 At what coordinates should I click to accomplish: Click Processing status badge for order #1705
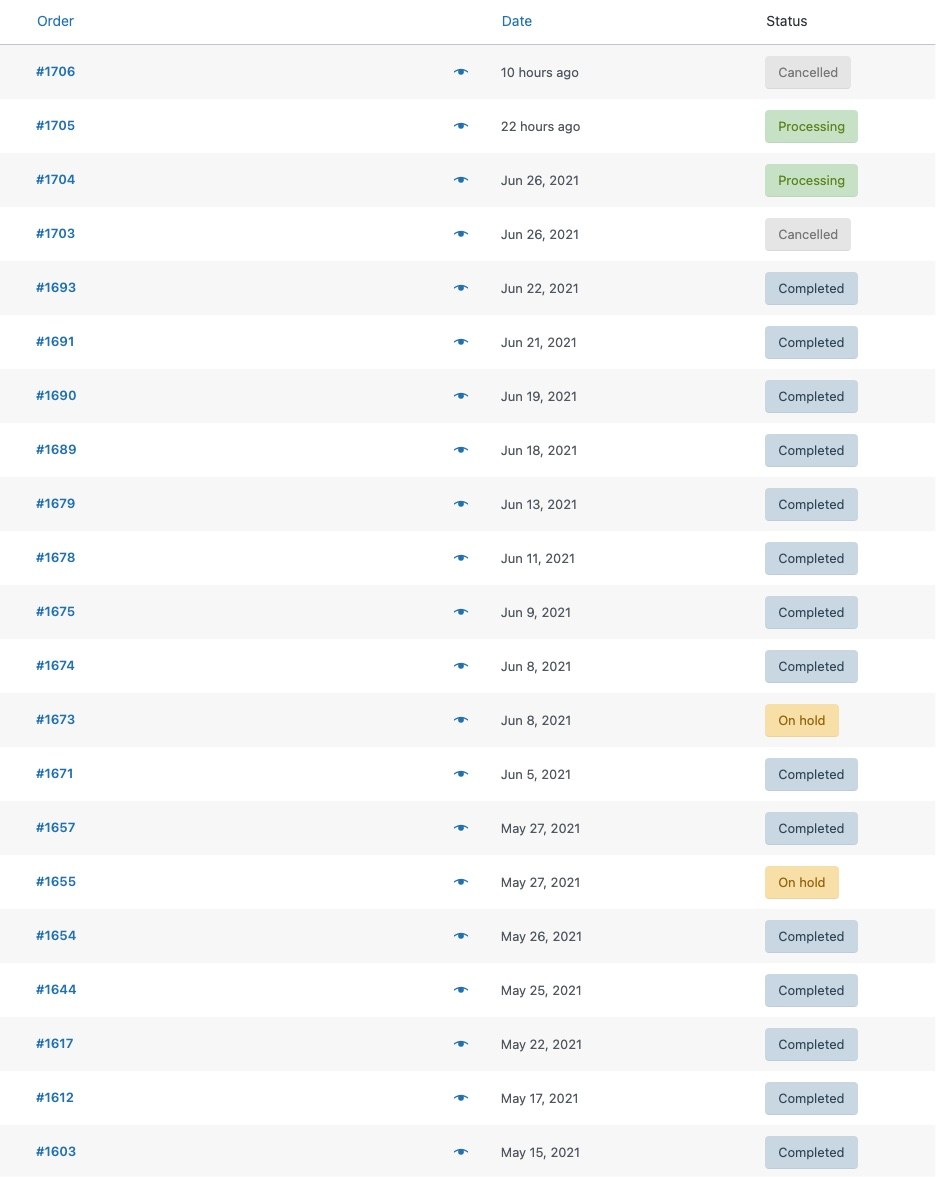click(x=811, y=126)
